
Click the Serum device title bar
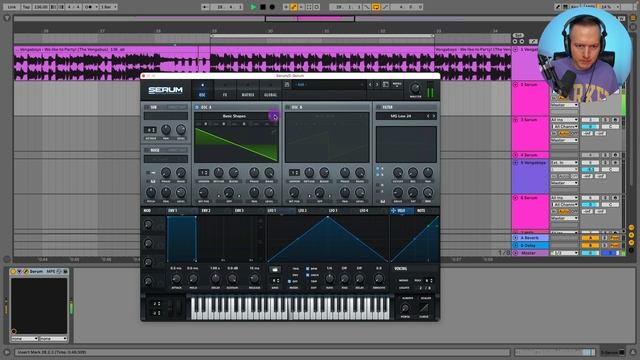(x=39, y=271)
